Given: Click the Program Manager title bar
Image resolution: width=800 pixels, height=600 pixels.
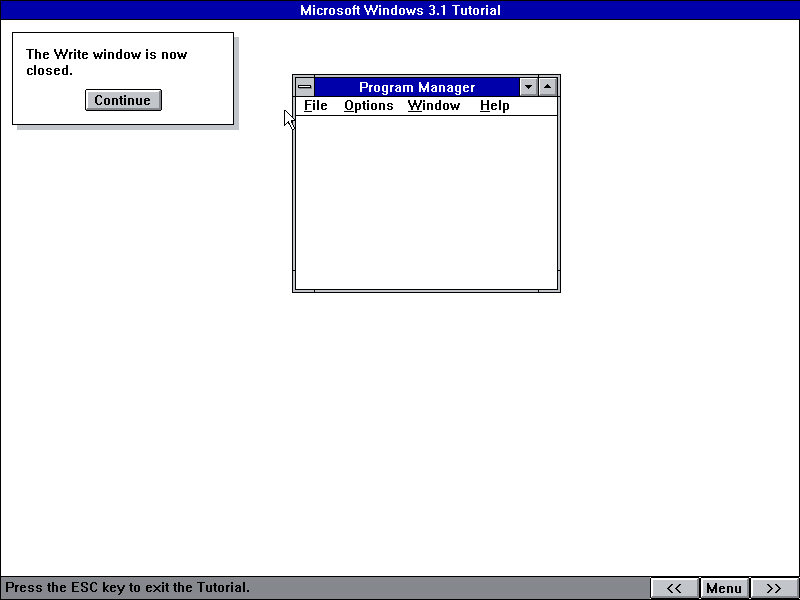Looking at the screenshot, I should tap(417, 87).
